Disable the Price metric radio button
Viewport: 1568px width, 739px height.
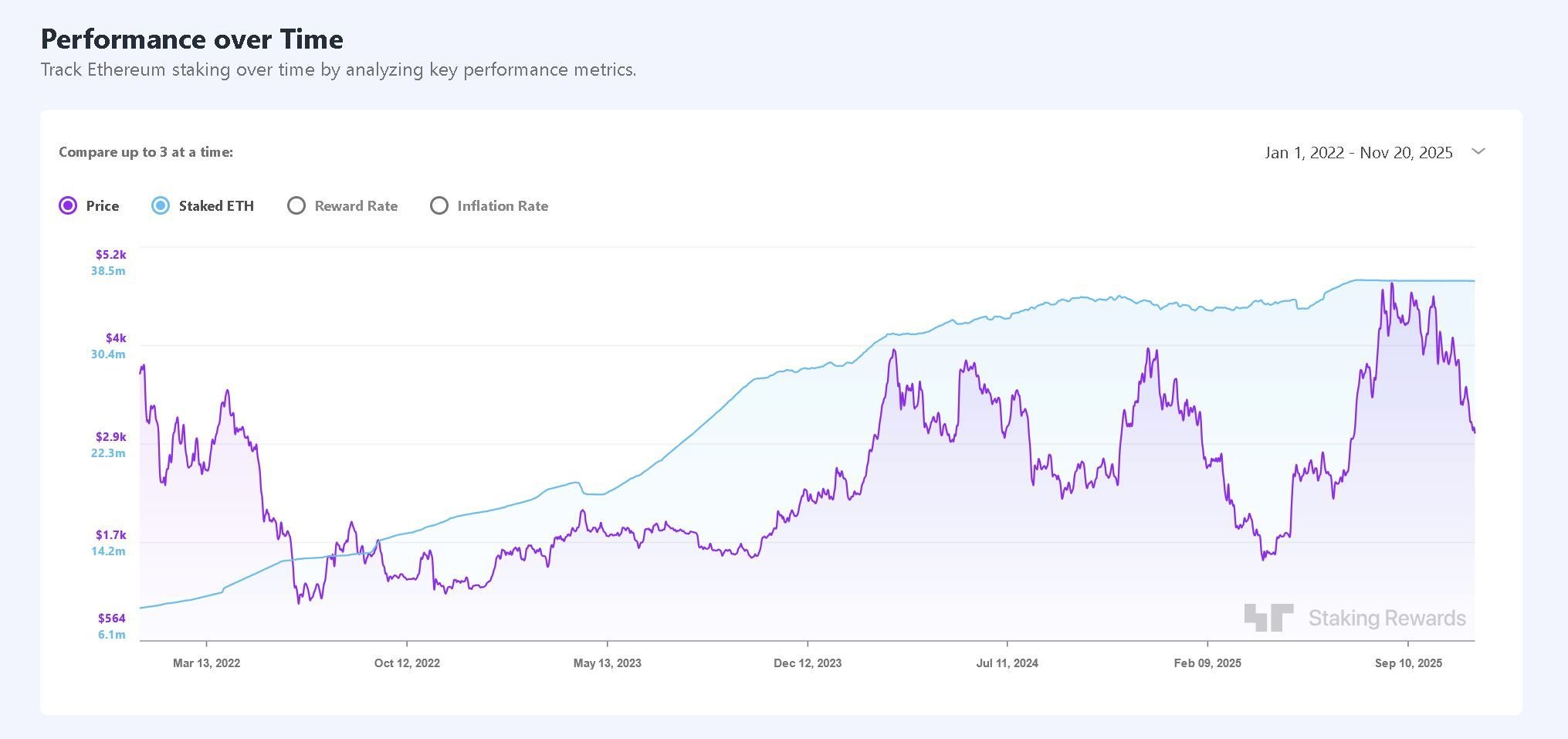68,205
